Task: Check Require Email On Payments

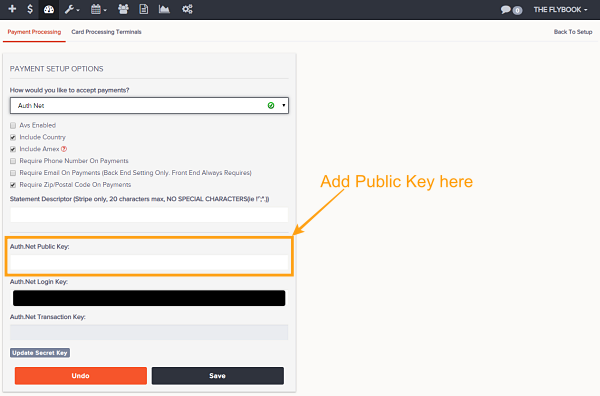Action: [13, 173]
